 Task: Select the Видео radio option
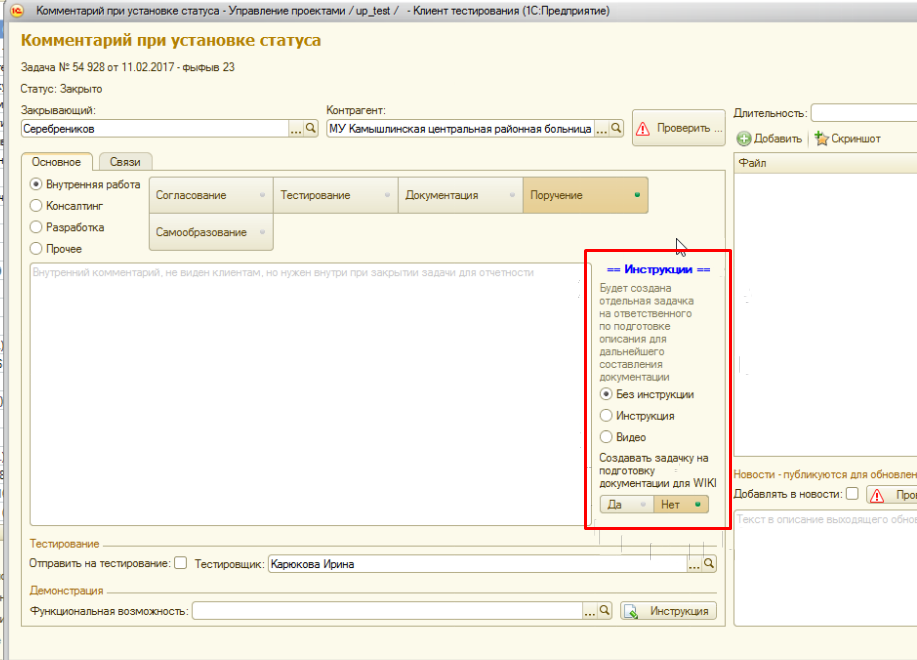coord(605,437)
